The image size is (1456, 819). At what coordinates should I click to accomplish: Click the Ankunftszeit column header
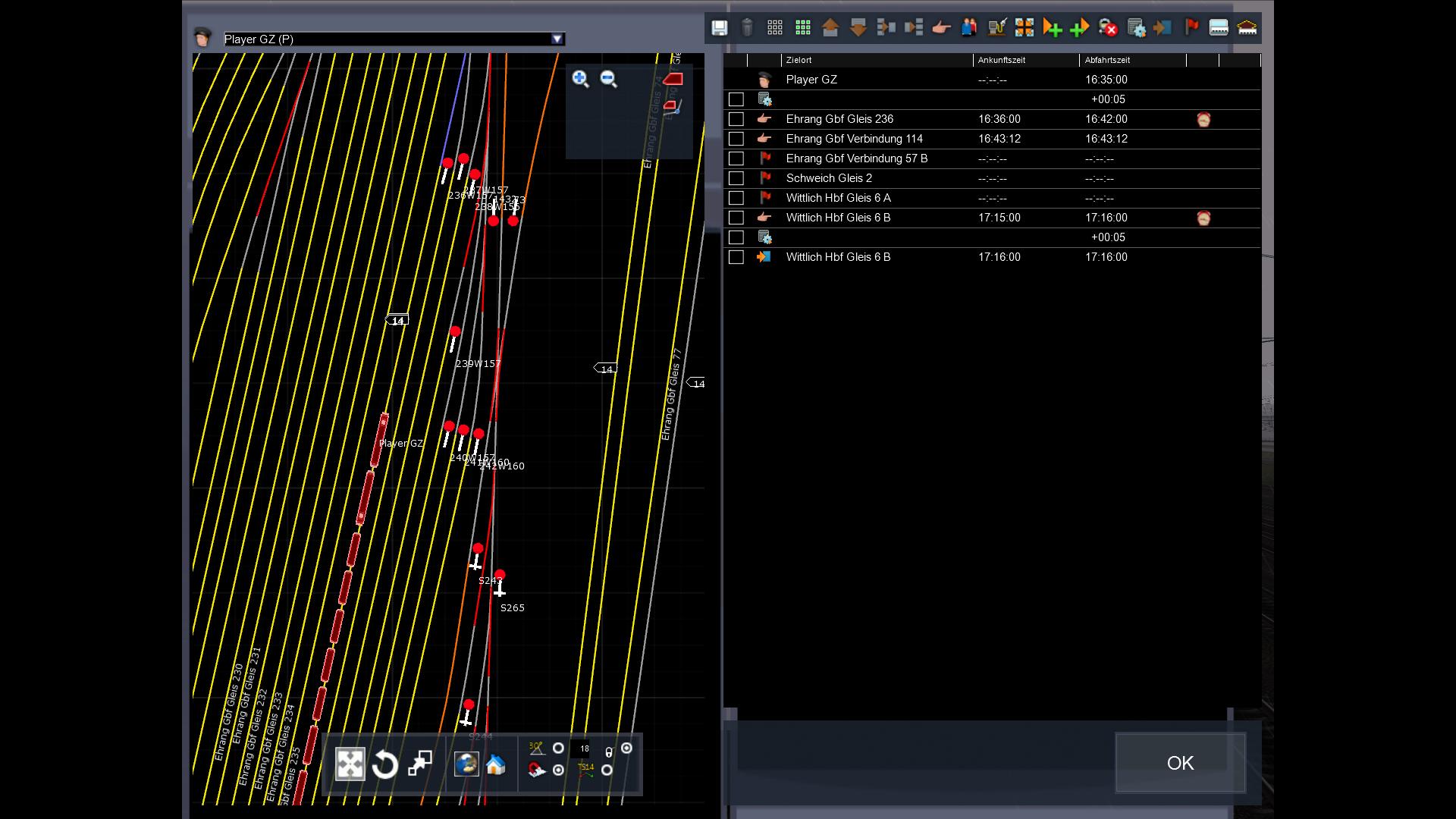tap(1026, 60)
